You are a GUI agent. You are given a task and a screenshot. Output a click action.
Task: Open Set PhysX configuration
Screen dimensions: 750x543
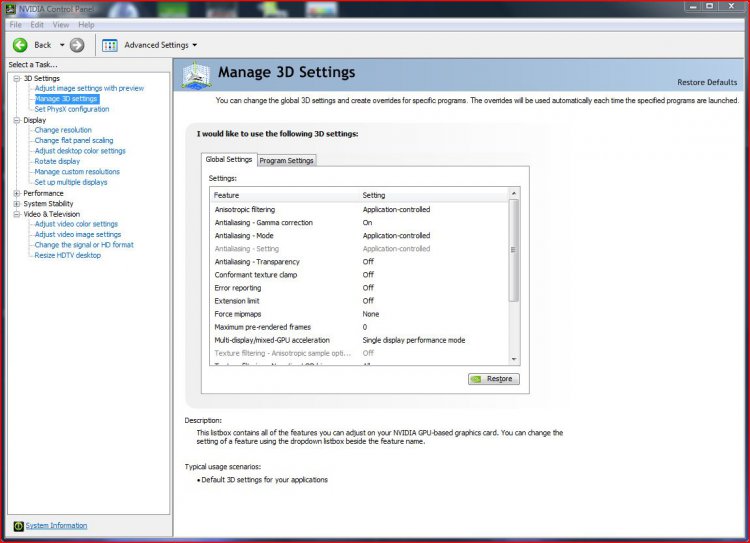[x=72, y=109]
